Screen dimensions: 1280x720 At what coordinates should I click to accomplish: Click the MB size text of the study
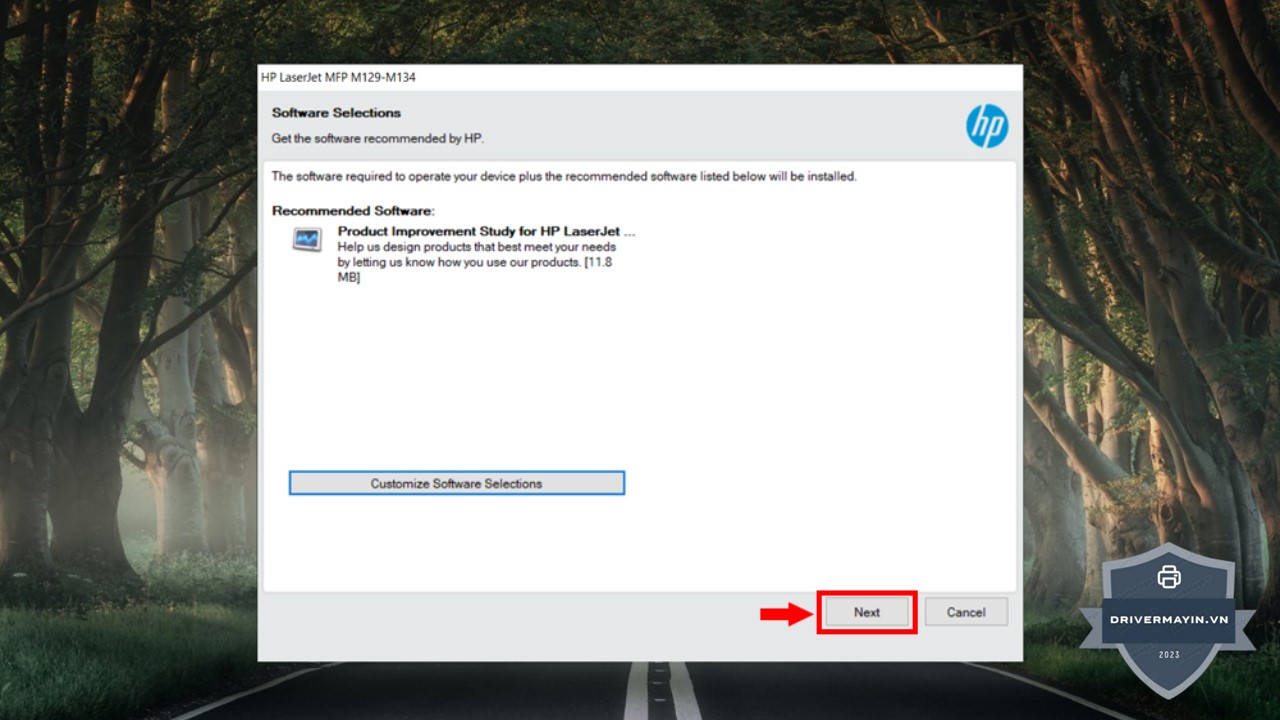click(x=349, y=278)
